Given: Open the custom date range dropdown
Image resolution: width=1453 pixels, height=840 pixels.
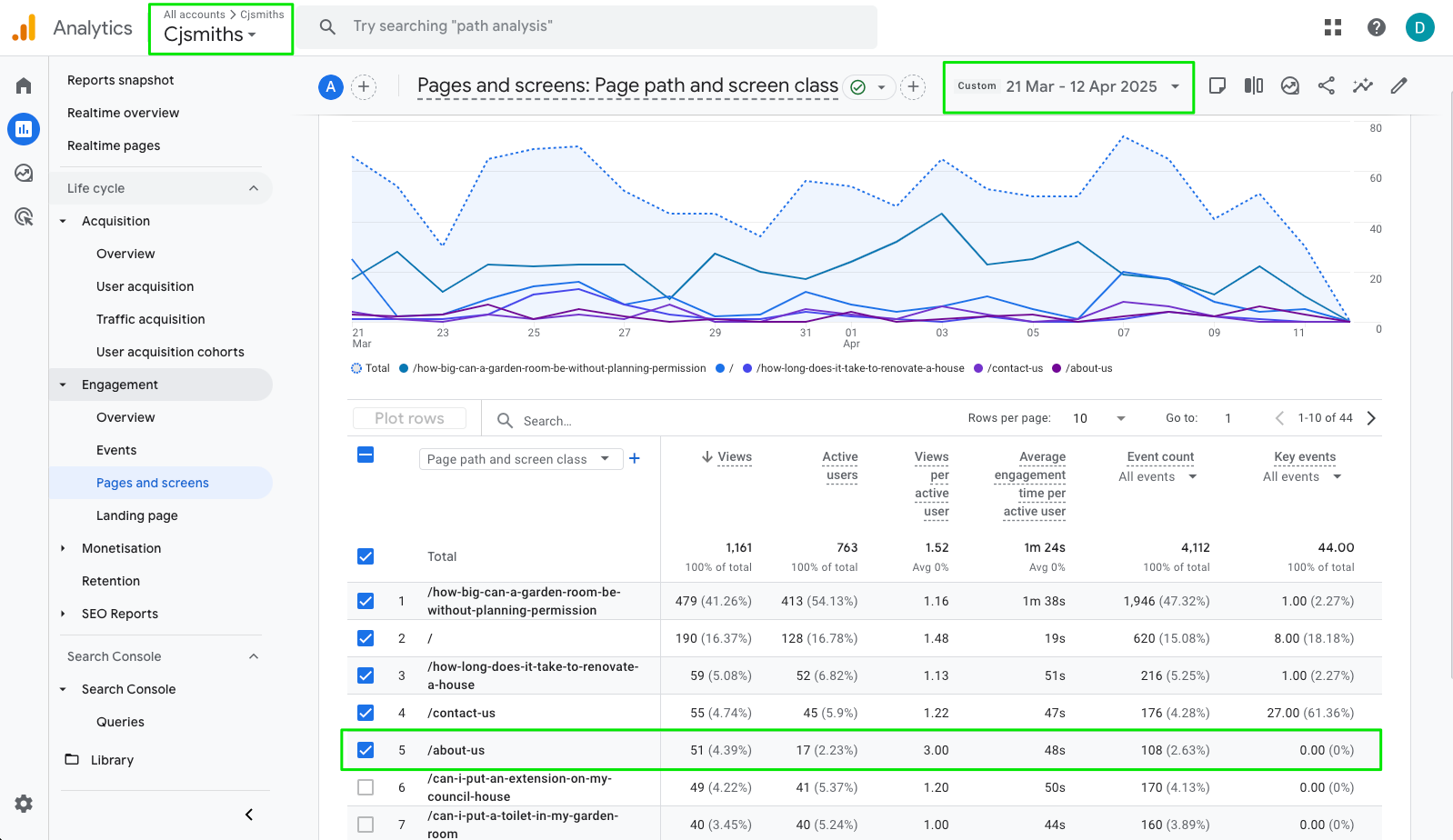Looking at the screenshot, I should [1068, 86].
